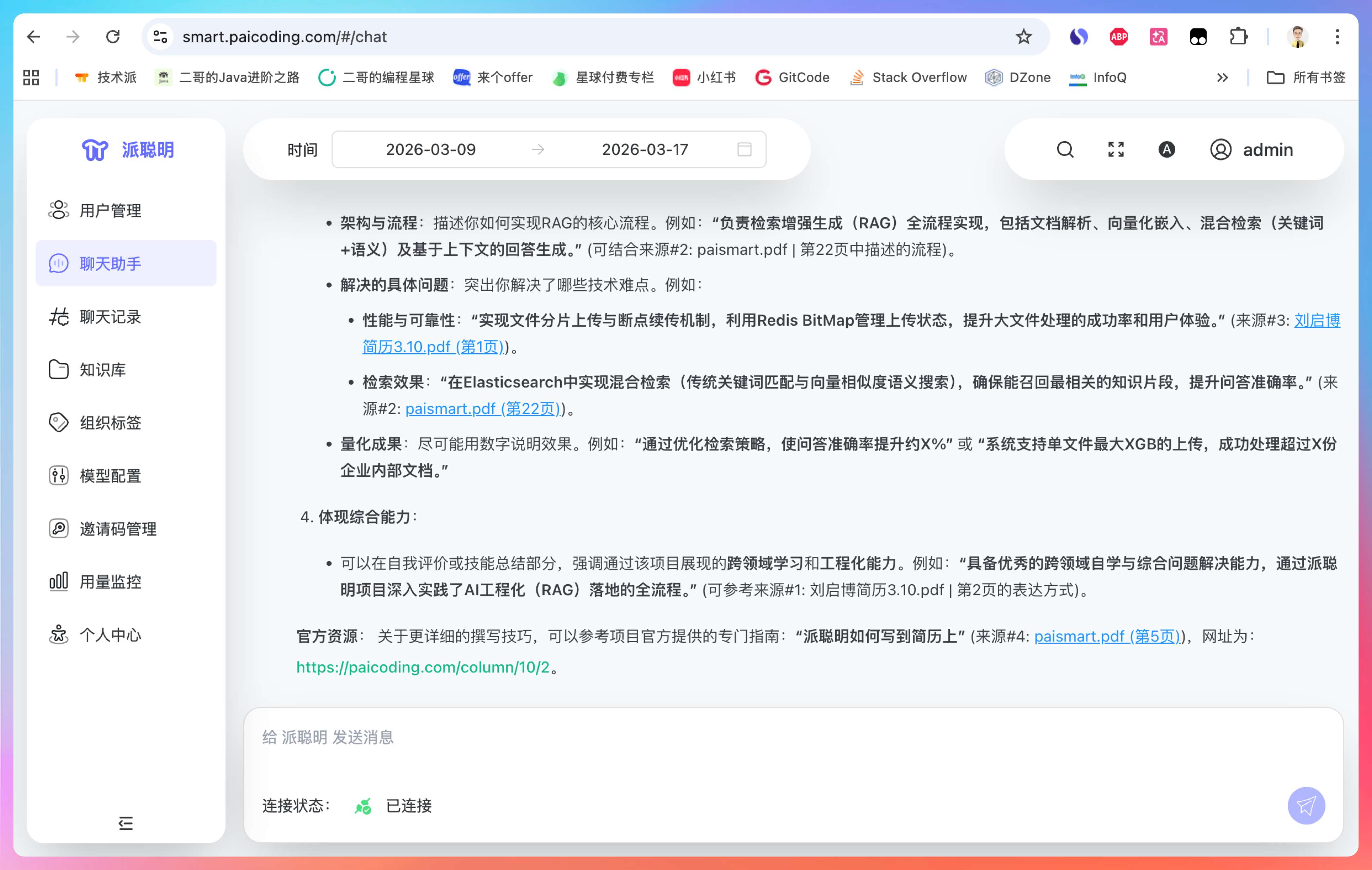Open the 知识库 folder menu item

pyautogui.click(x=103, y=369)
